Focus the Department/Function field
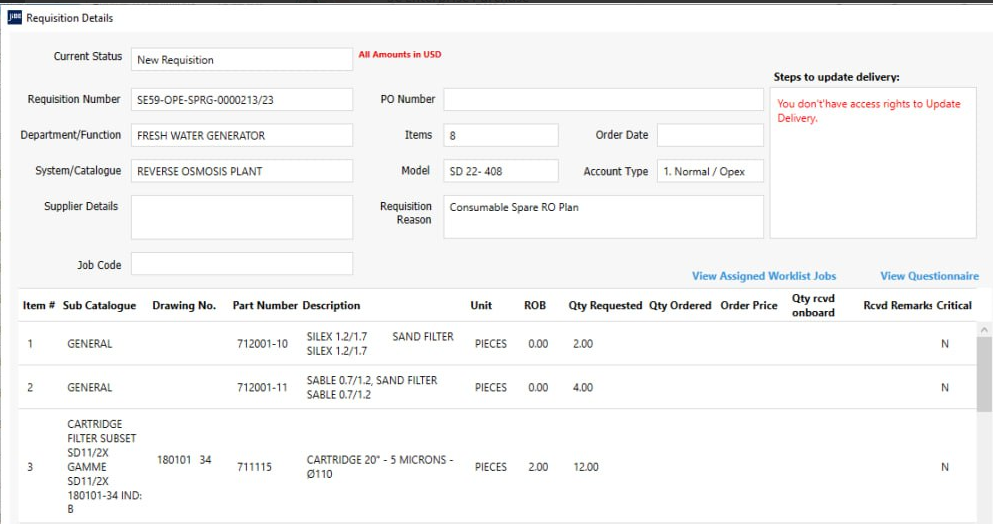Image resolution: width=993 pixels, height=524 pixels. (241, 135)
